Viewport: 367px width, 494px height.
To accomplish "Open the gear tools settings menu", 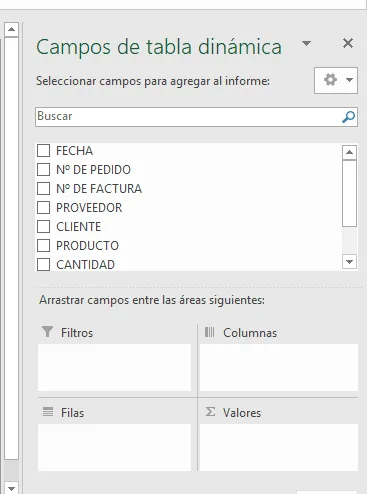I will click(330, 80).
